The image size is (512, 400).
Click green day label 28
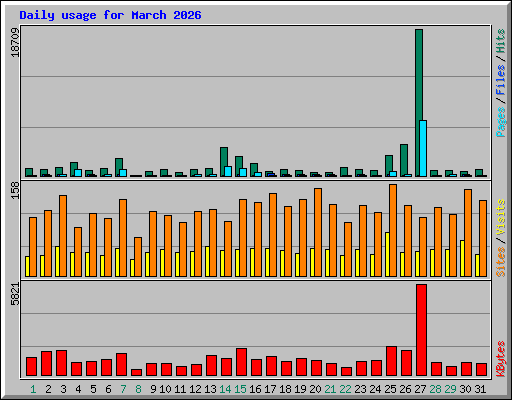click(x=435, y=389)
